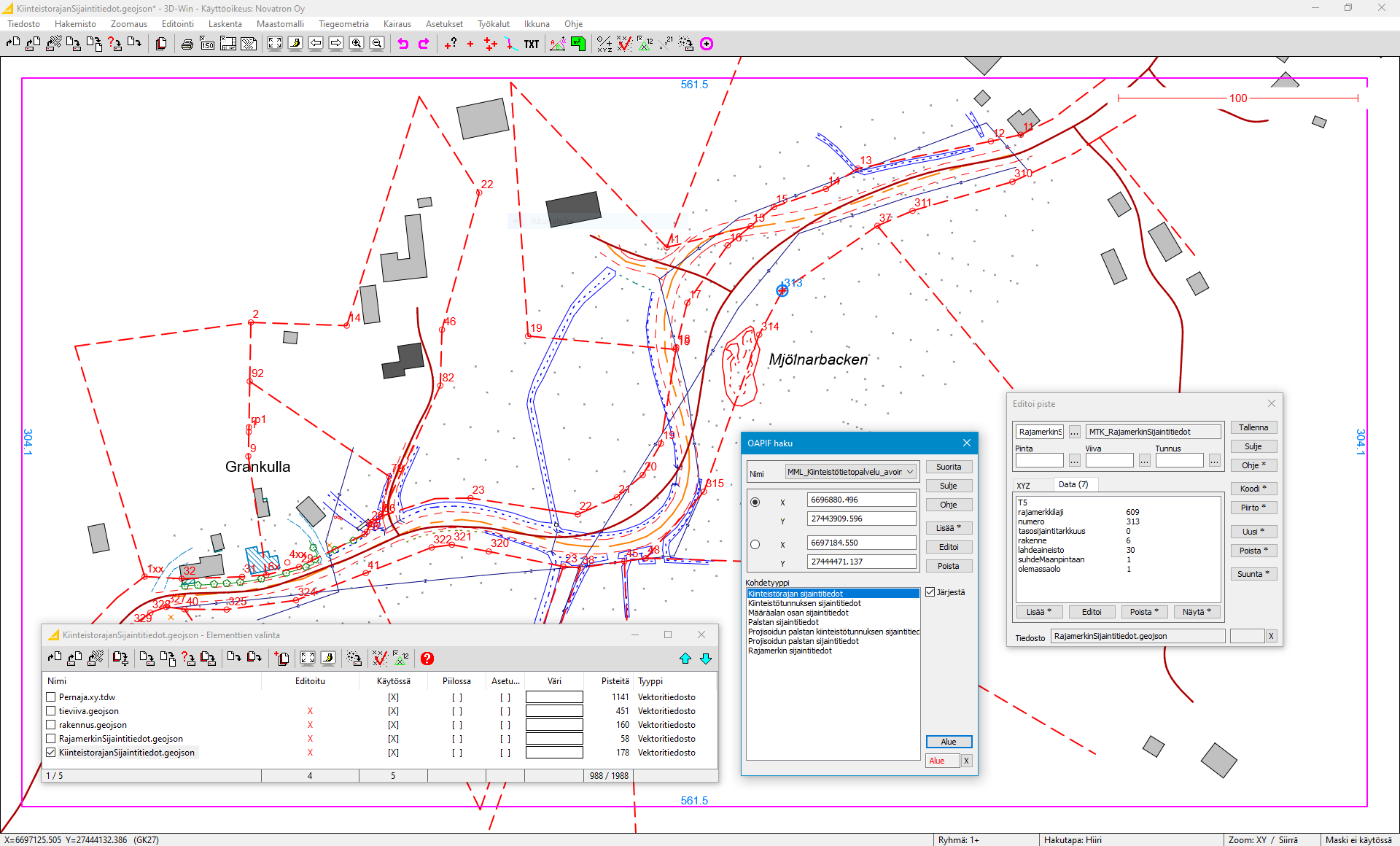Screen dimensions: 1400x846
Task: Switch to the XYZ tab
Action: [1024, 485]
